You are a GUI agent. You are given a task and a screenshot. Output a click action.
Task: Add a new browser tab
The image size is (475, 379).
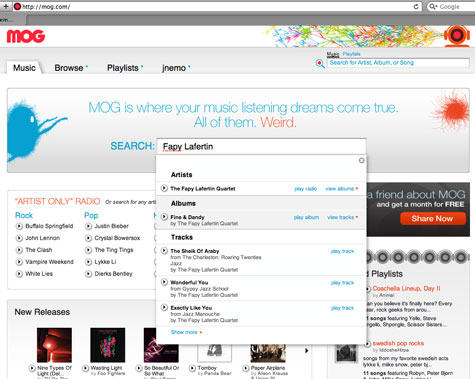6,6
